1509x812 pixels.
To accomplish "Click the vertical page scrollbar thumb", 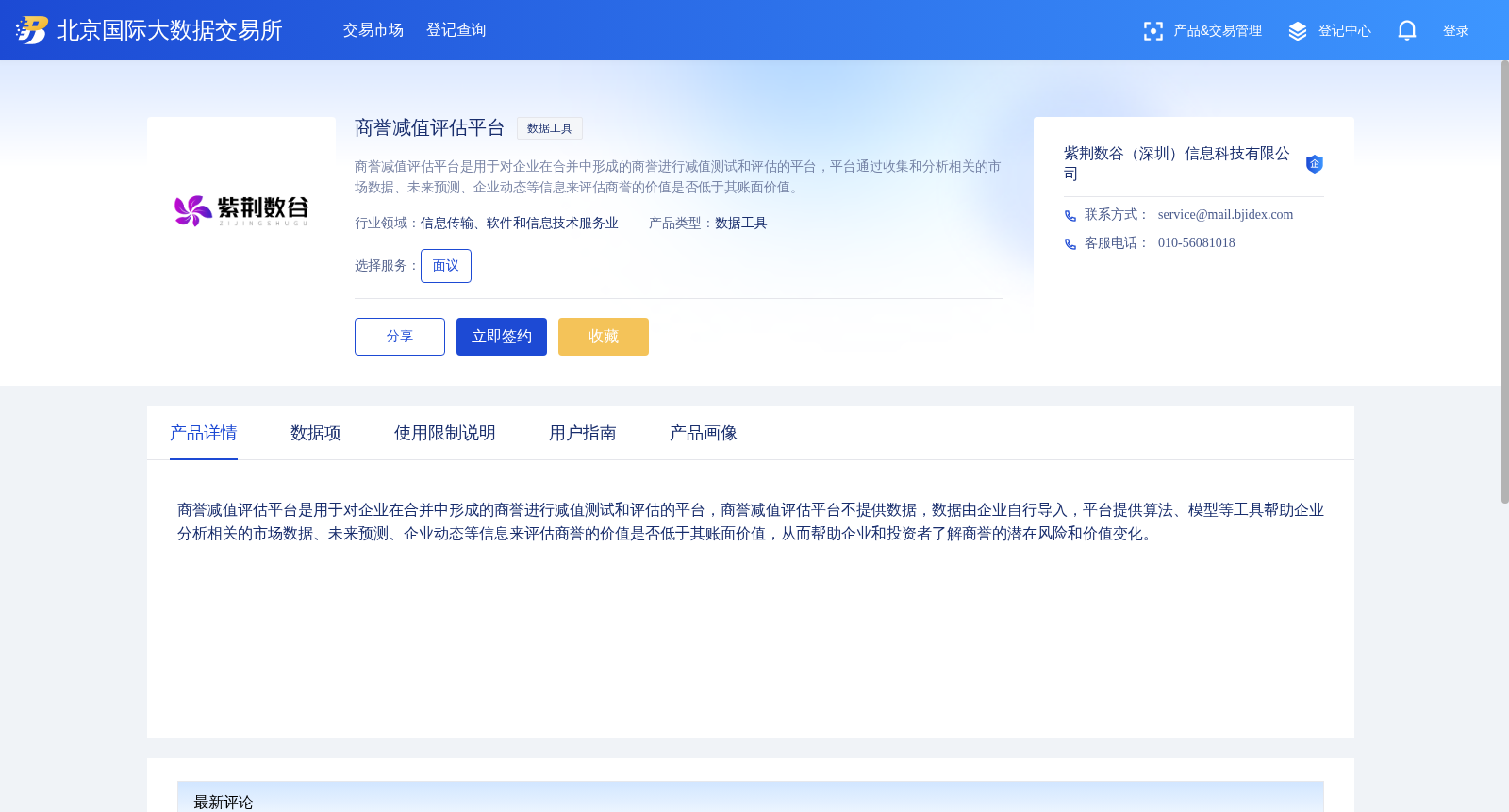I will coord(1504,281).
